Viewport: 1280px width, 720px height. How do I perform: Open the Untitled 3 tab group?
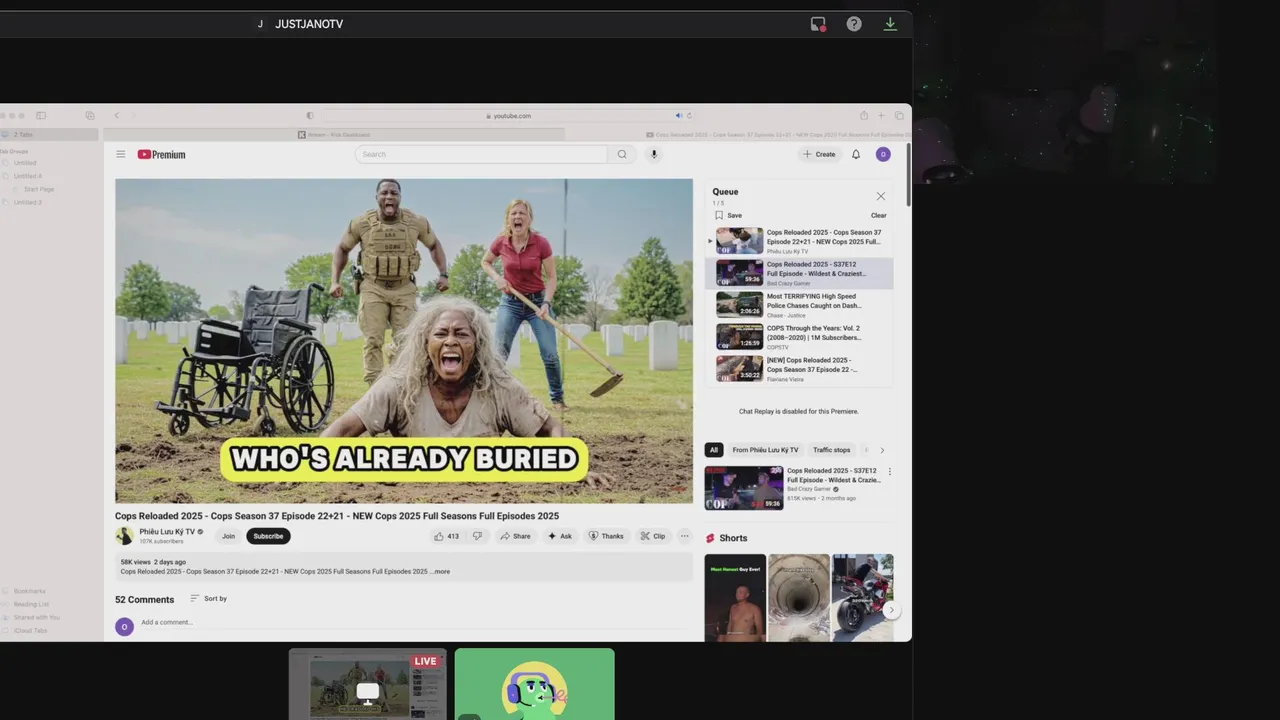tap(28, 202)
